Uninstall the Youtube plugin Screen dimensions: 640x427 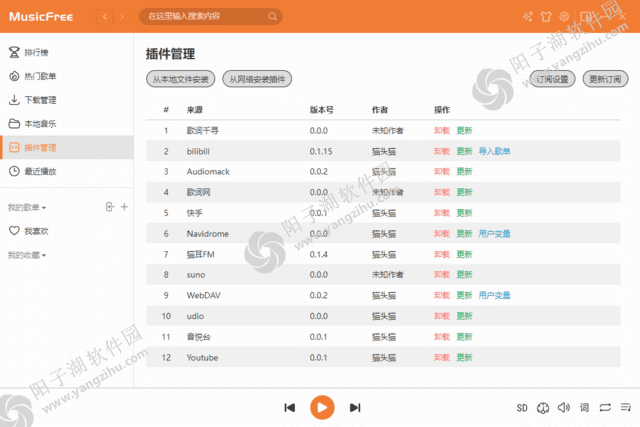442,358
